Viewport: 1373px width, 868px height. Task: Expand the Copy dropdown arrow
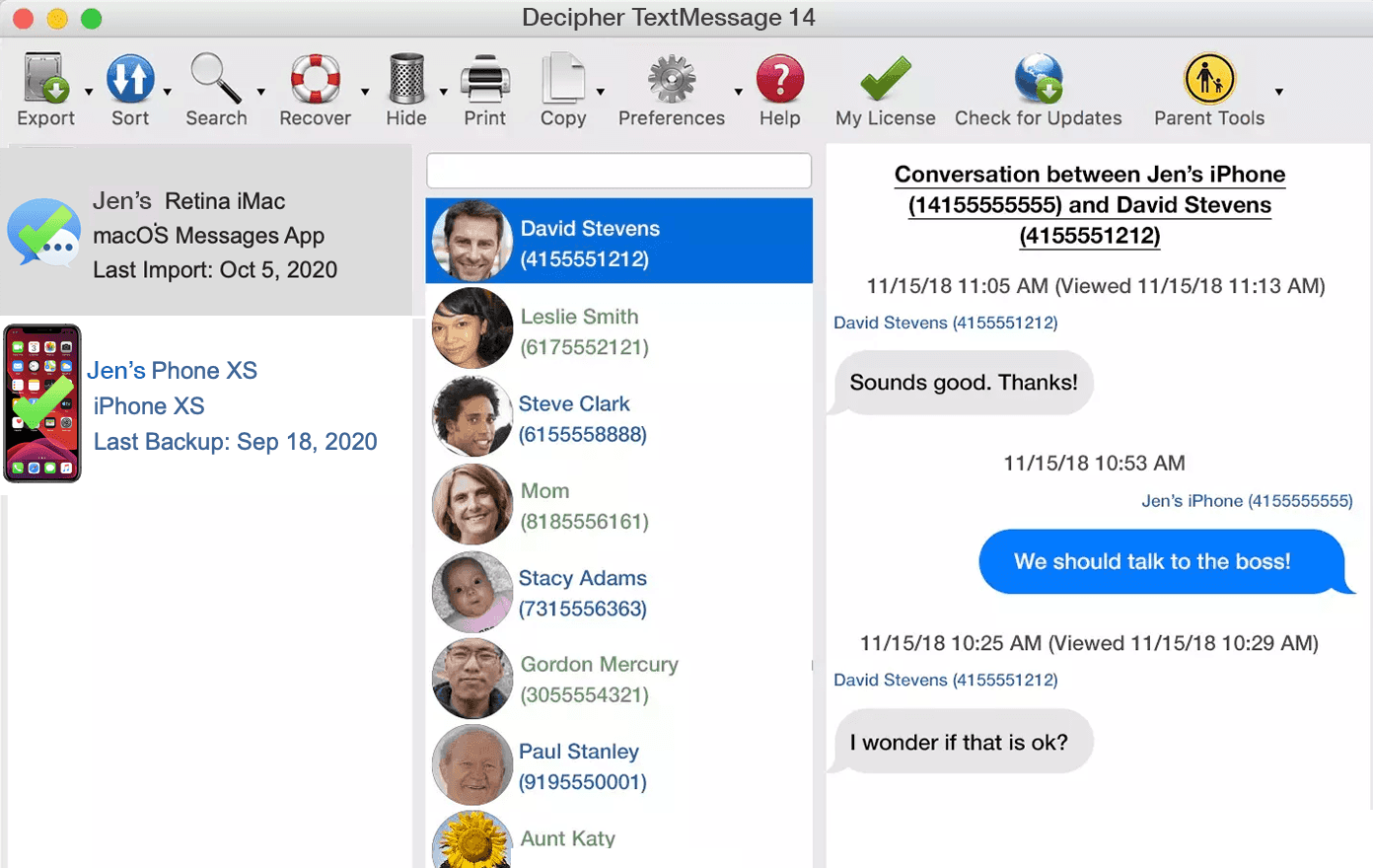point(600,92)
